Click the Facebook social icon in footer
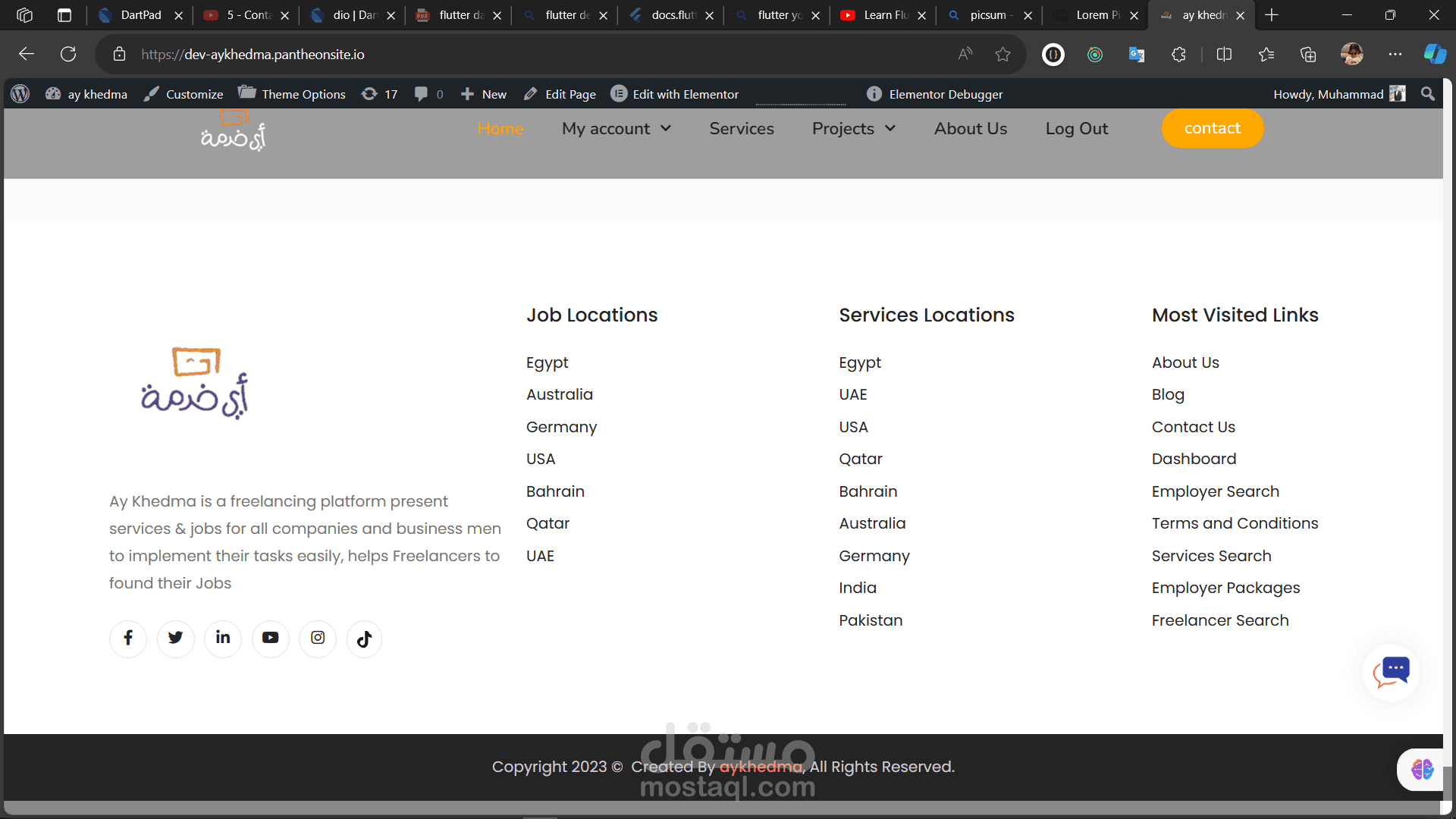 (x=128, y=638)
